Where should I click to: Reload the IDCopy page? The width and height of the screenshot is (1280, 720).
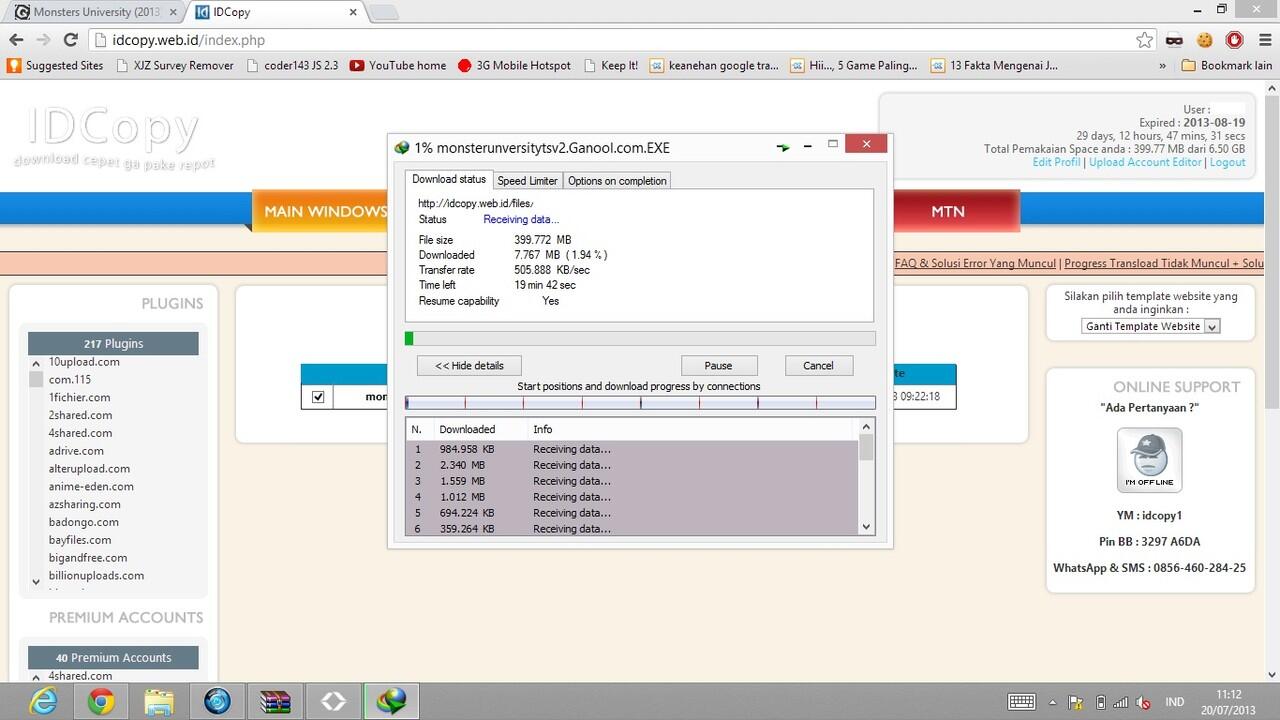pyautogui.click(x=70, y=40)
